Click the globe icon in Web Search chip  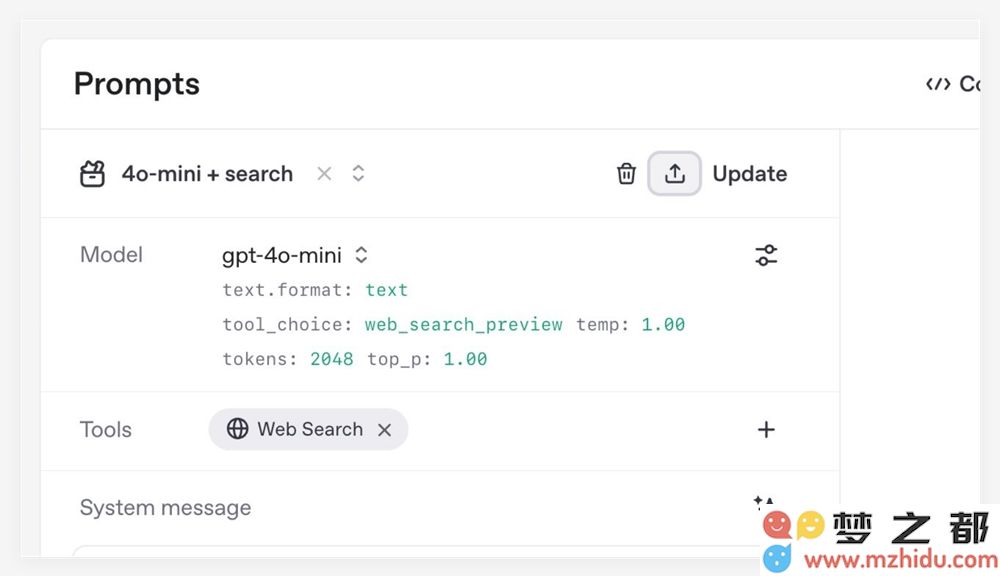237,429
